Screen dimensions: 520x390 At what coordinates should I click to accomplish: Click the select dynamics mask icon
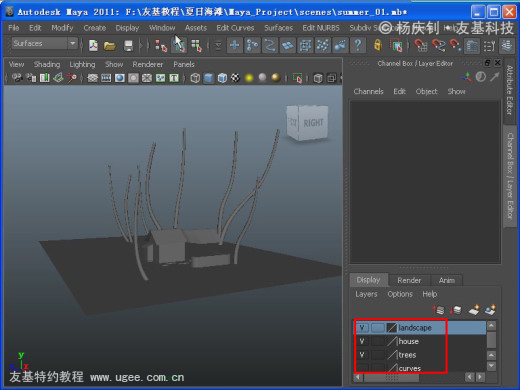point(323,45)
